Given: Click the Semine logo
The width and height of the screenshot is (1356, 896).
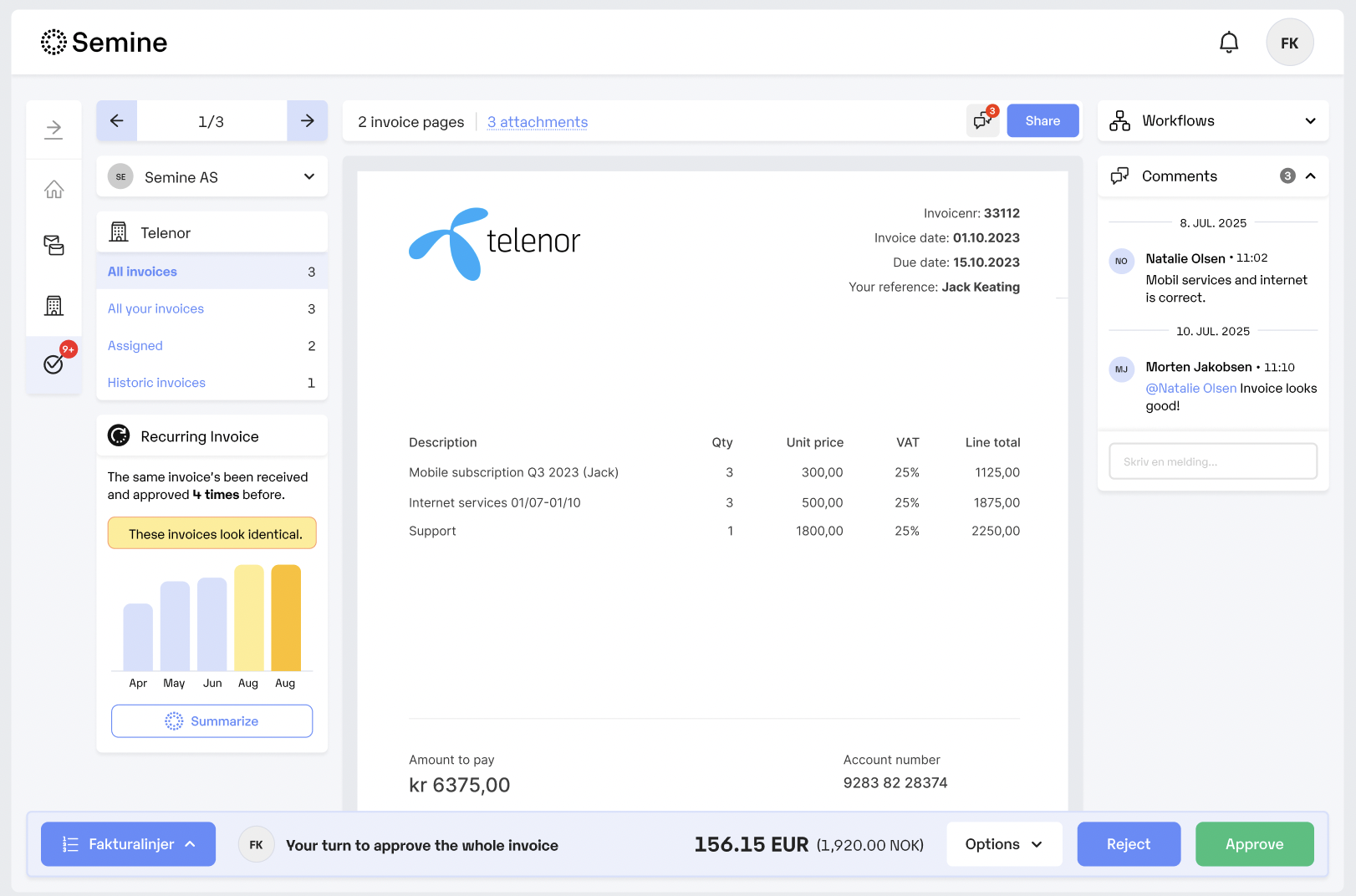Looking at the screenshot, I should (x=104, y=43).
